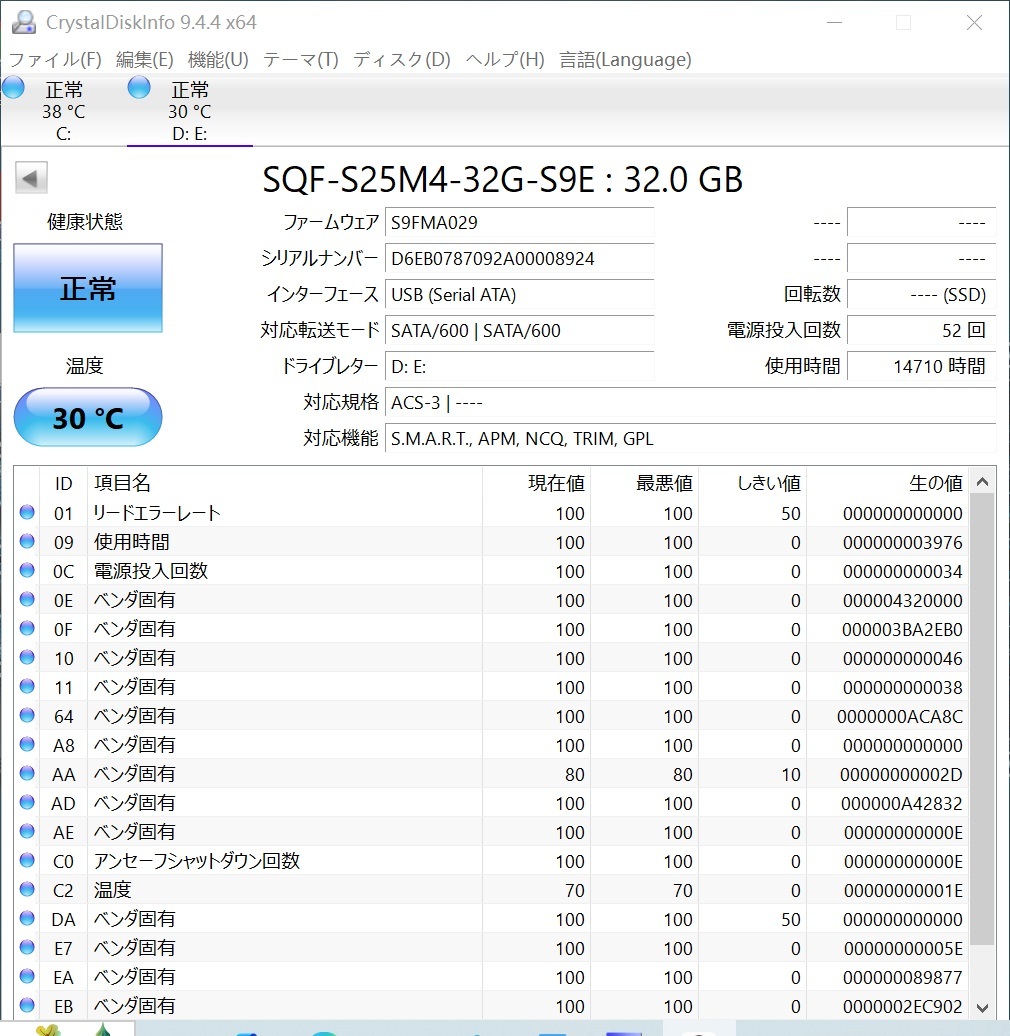Screen dimensions: 1010x1036
Task: Click the status dot beside the 温度 attribute
Action: [x=26, y=890]
